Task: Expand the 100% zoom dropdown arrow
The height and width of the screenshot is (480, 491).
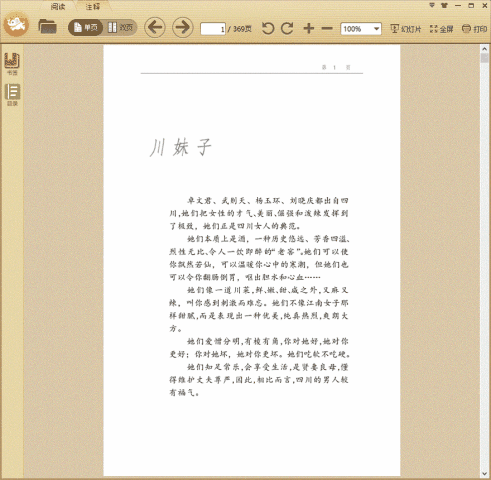Action: coord(376,29)
